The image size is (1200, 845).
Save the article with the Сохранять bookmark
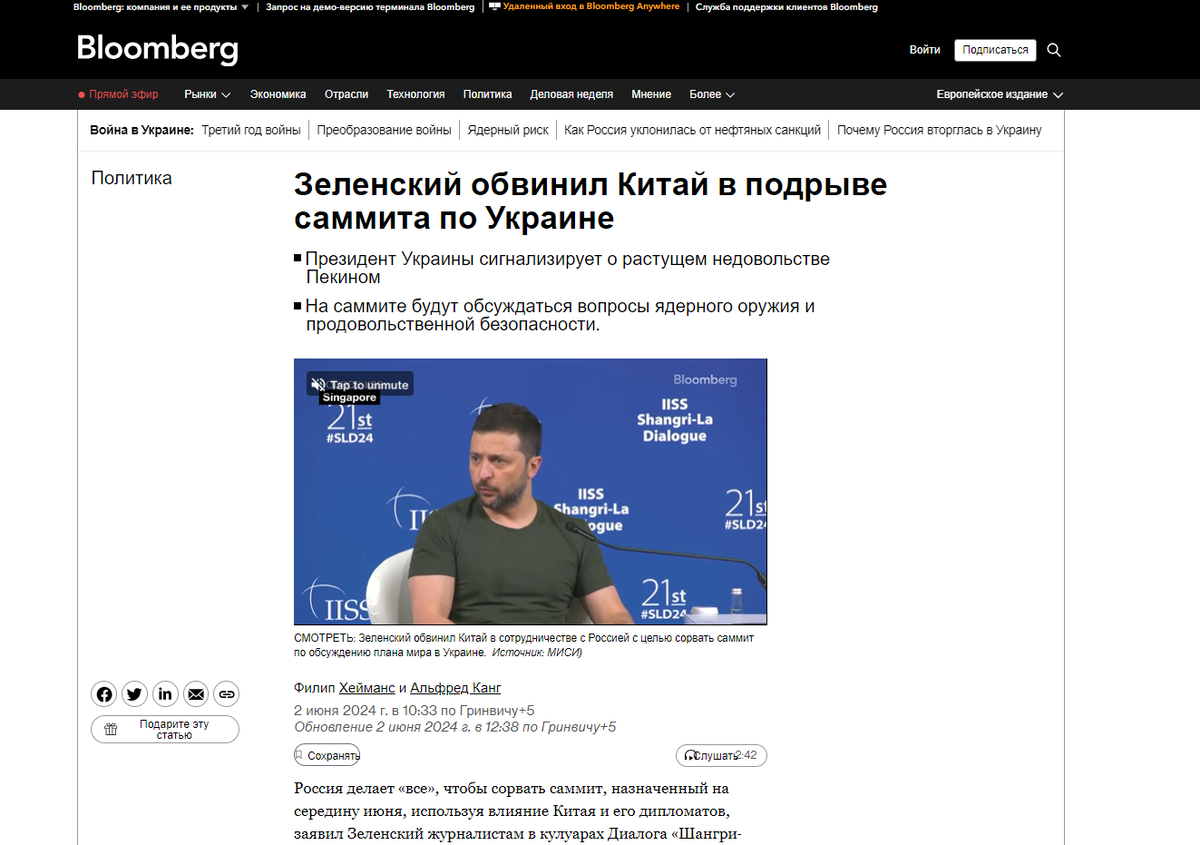(x=327, y=755)
